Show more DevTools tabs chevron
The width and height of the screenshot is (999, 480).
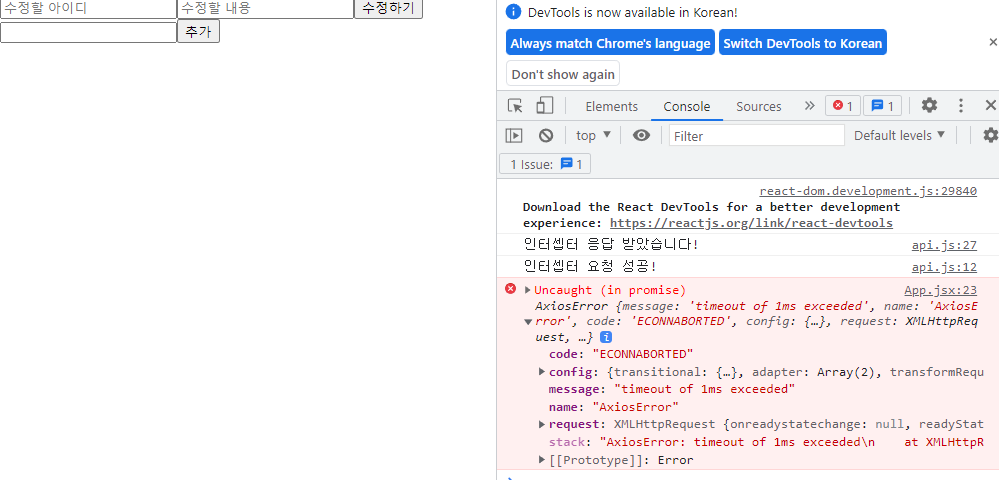[810, 106]
